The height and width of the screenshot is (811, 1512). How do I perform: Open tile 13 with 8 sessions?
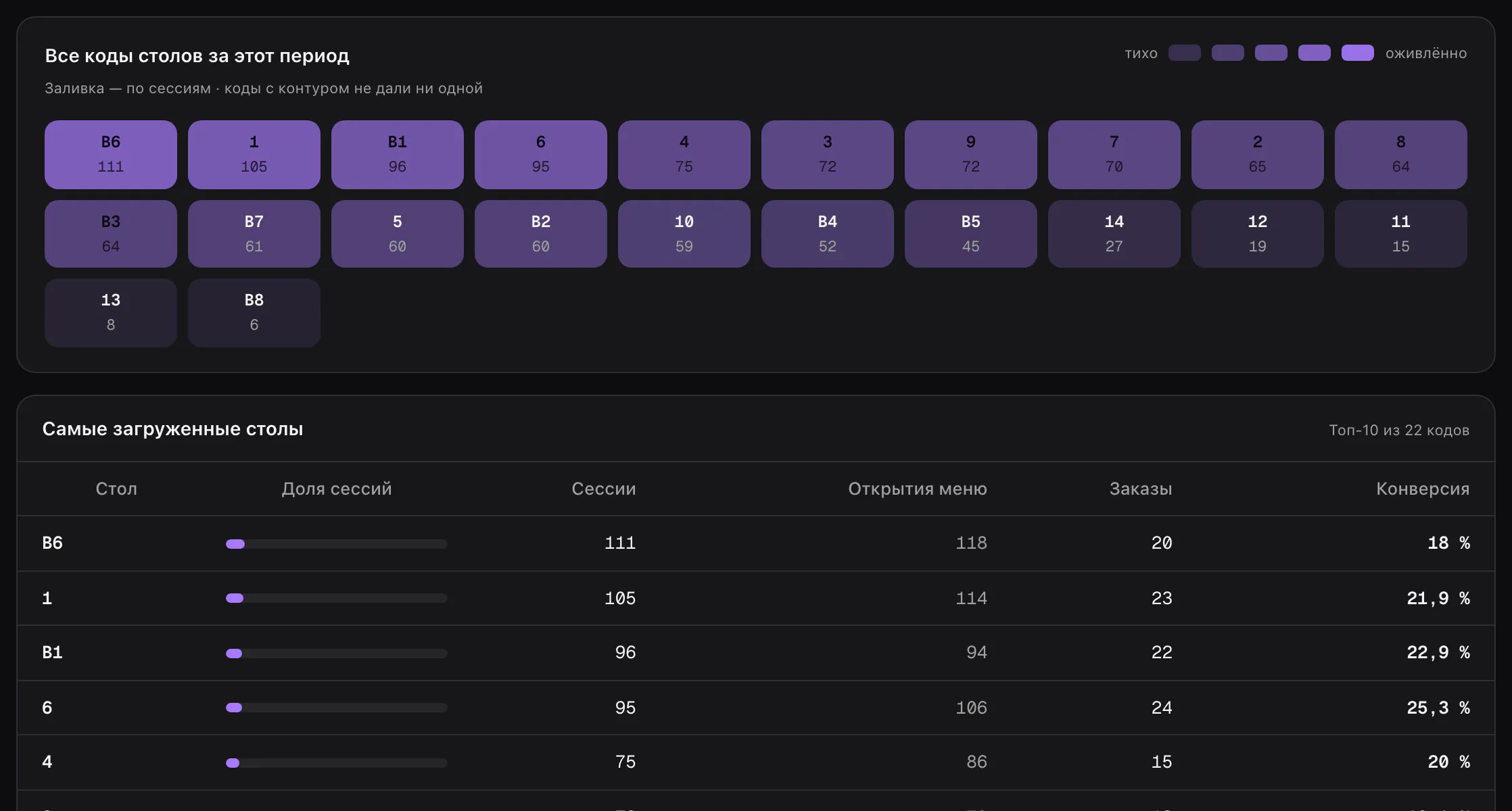111,313
